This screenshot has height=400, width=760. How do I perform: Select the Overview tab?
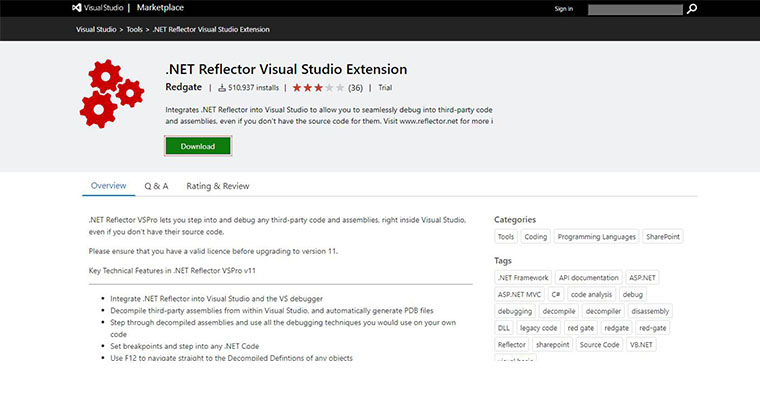pyautogui.click(x=109, y=186)
